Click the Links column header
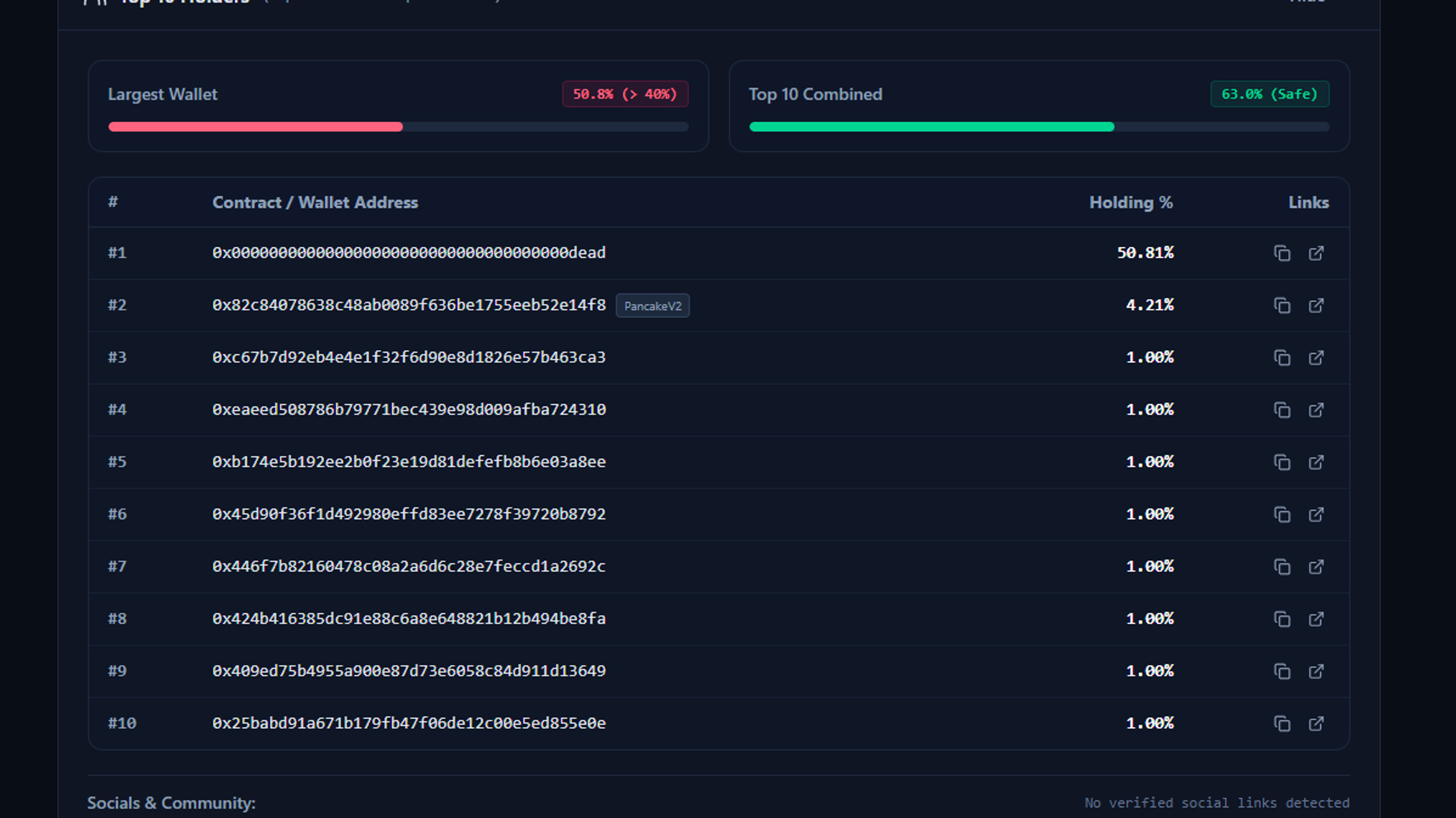Screen dimensions: 1456x818 [x=1309, y=202]
